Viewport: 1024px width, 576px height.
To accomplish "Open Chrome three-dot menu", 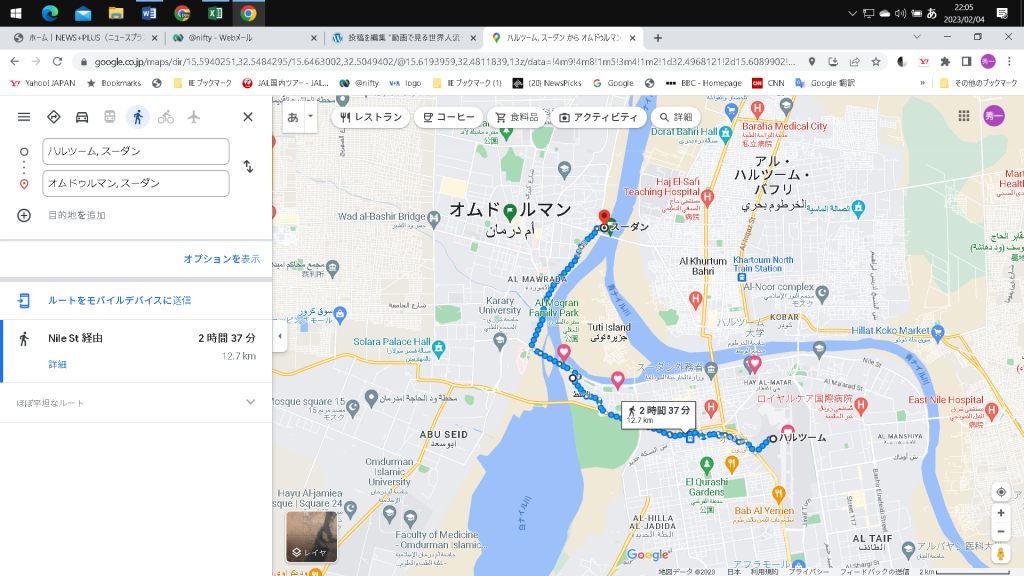I will pos(1009,61).
